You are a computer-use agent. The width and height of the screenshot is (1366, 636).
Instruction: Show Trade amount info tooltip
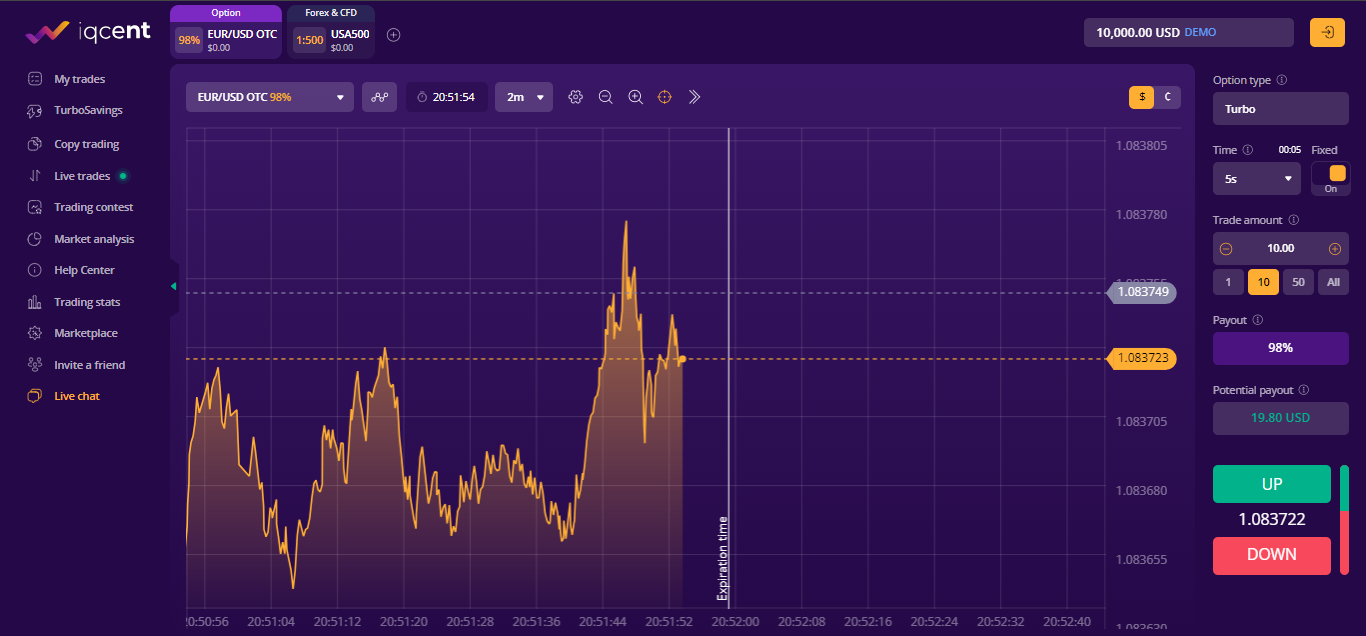pyautogui.click(x=1293, y=220)
